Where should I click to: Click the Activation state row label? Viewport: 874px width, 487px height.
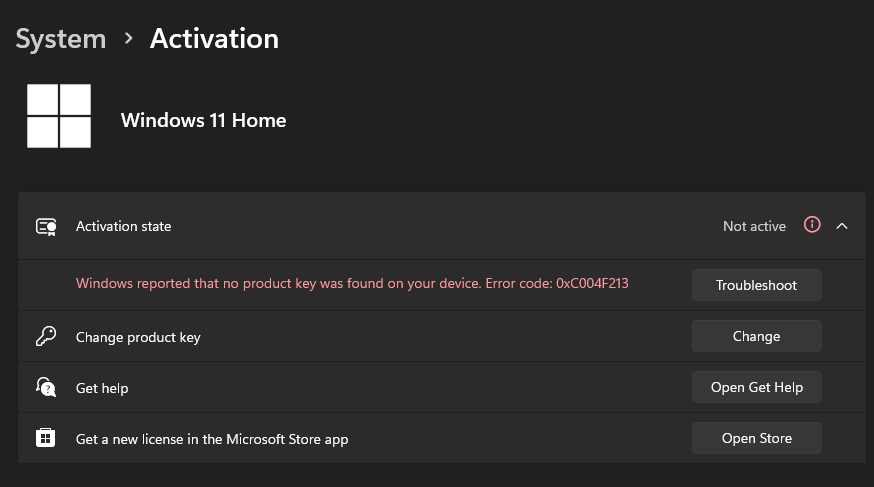click(123, 226)
